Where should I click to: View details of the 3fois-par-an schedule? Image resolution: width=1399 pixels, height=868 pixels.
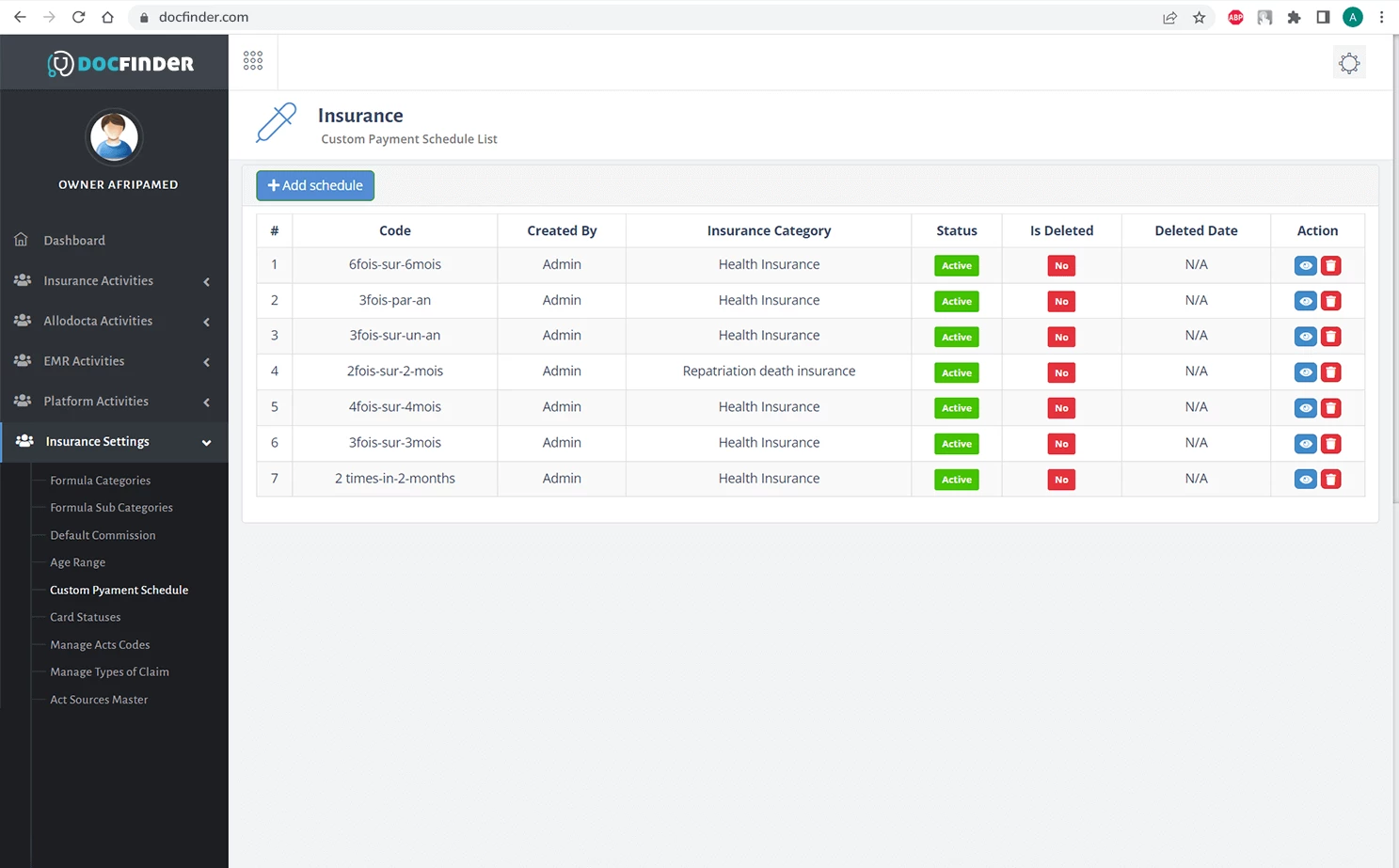1305,301
